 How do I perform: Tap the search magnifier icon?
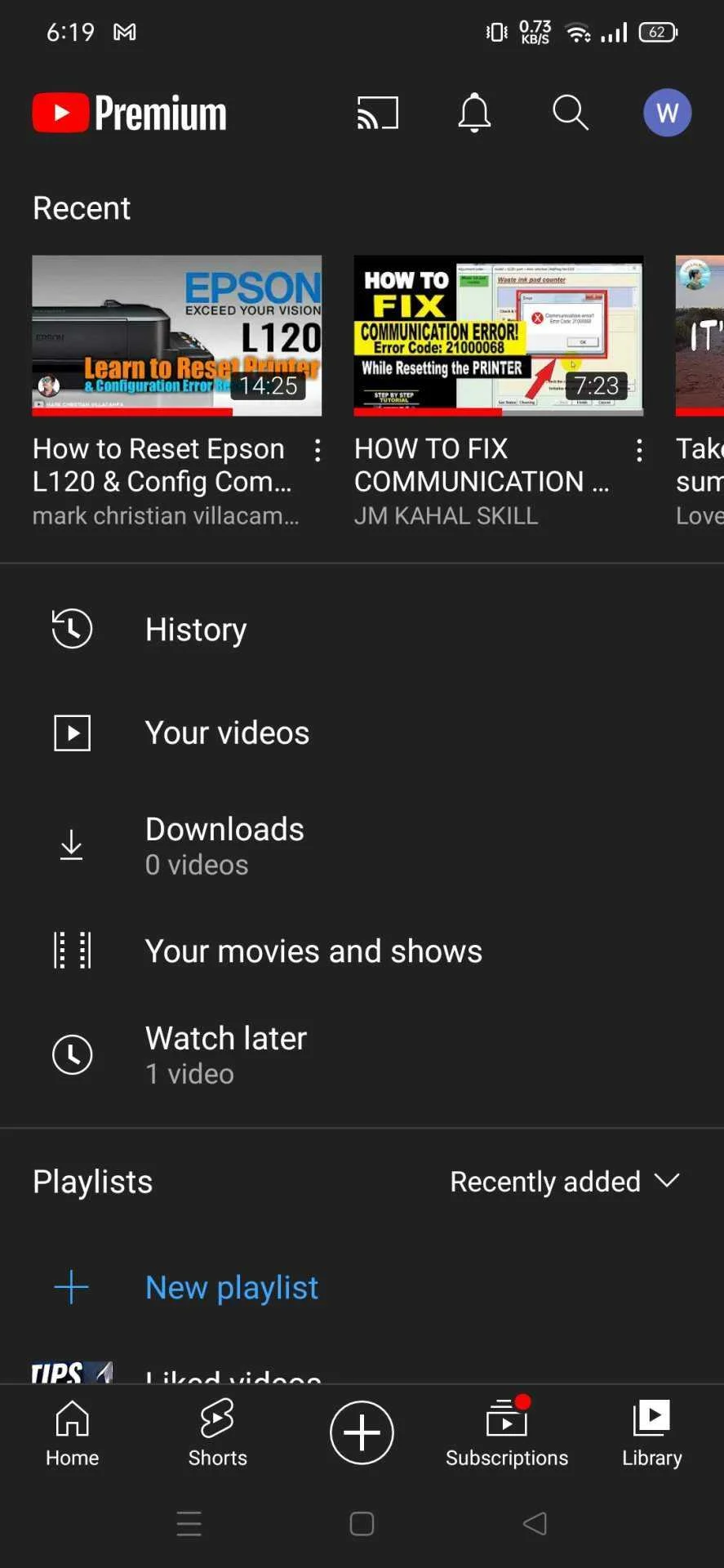point(571,113)
